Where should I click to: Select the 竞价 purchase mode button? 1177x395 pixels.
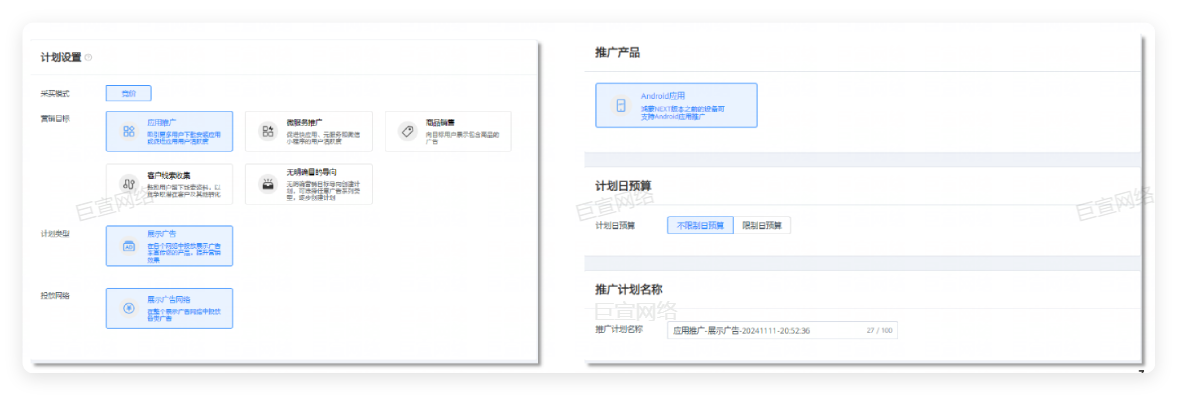click(x=128, y=93)
